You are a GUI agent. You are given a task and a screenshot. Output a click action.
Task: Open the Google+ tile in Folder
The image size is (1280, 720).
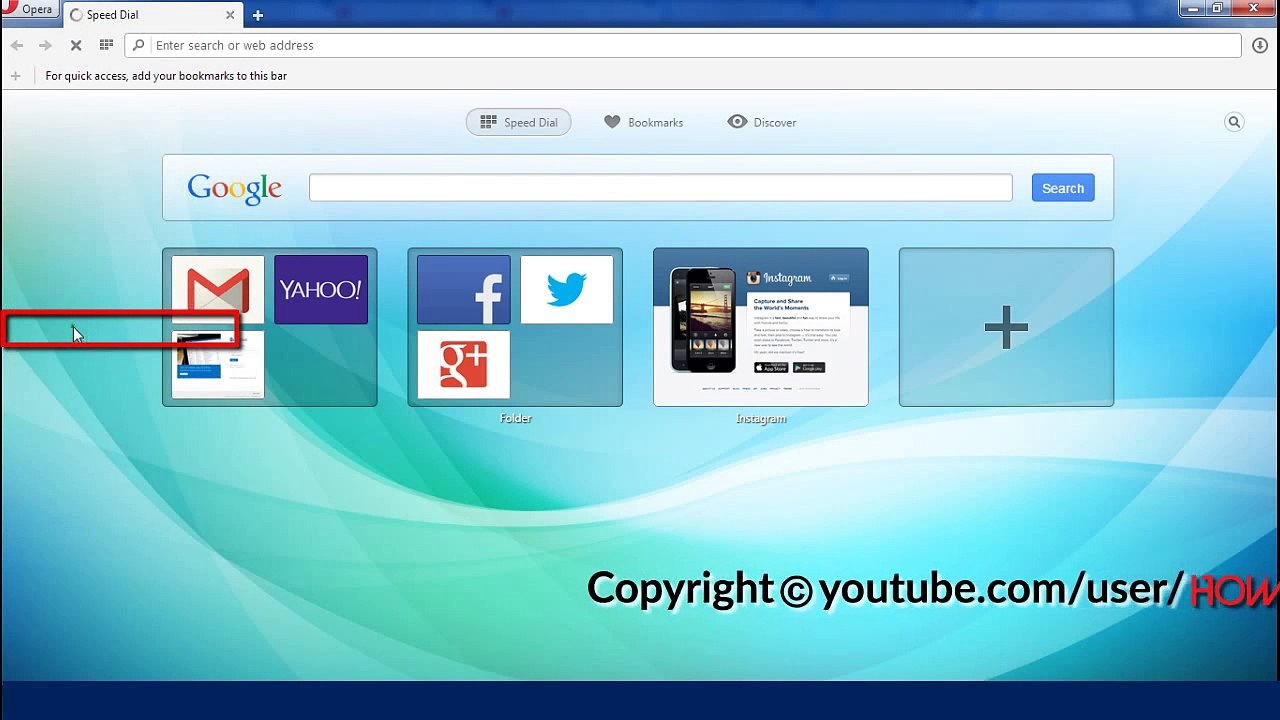point(463,365)
